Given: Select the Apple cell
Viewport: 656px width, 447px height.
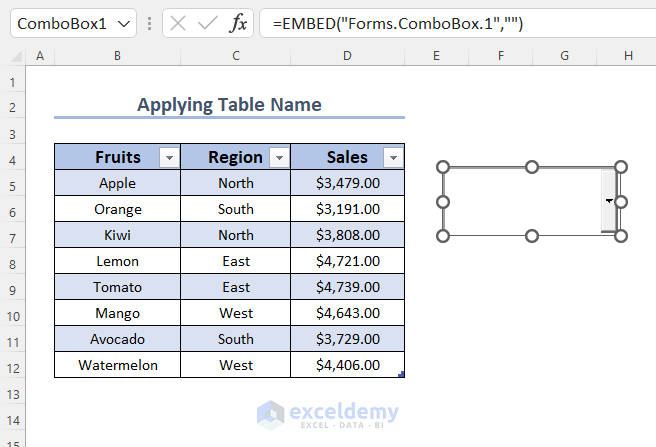Looking at the screenshot, I should pos(118,183).
